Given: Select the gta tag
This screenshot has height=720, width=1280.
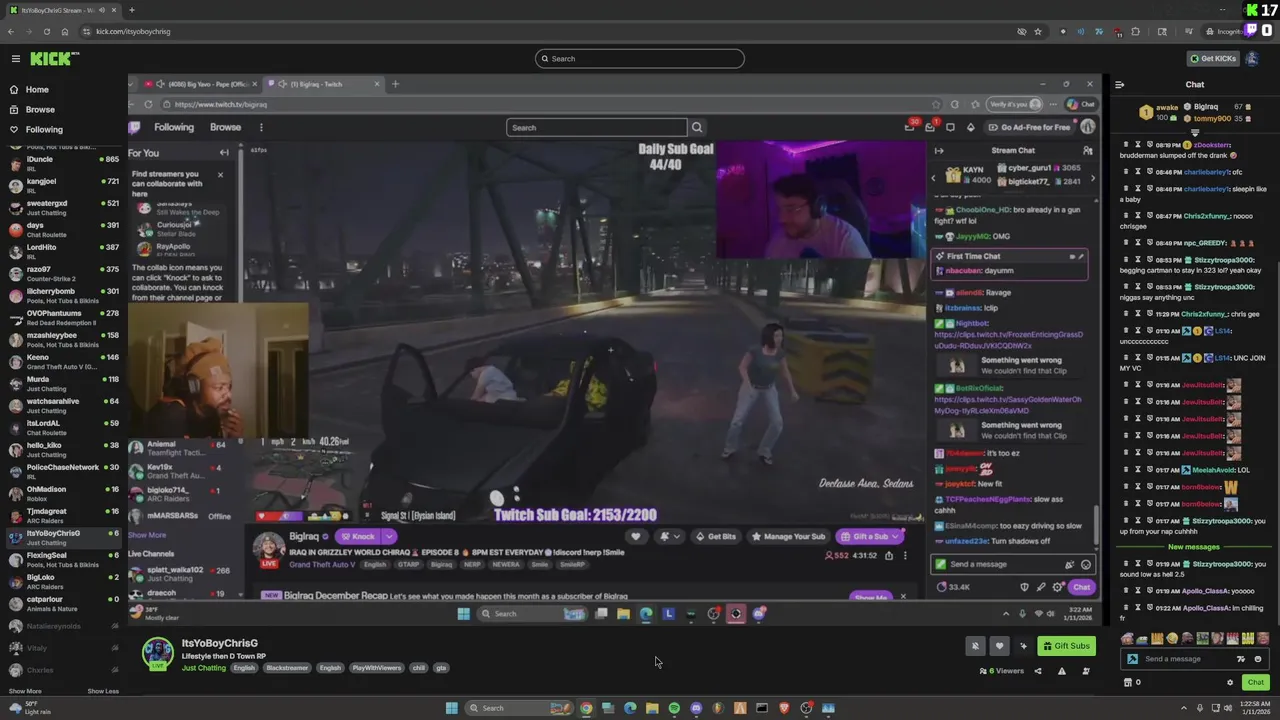Looking at the screenshot, I should coord(441,668).
